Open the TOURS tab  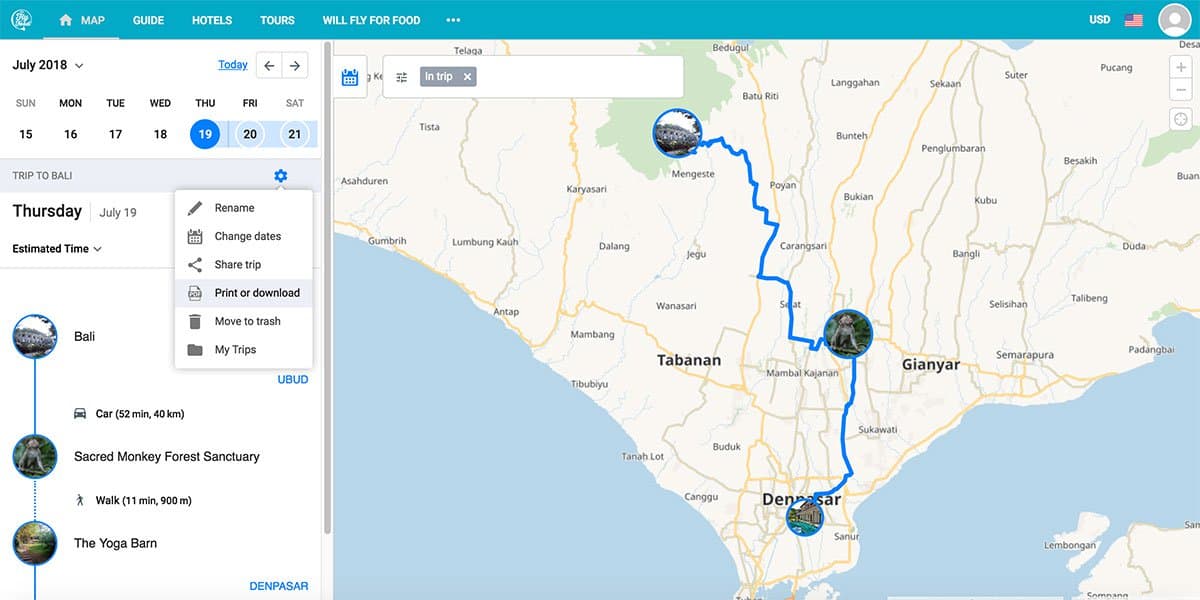point(277,20)
